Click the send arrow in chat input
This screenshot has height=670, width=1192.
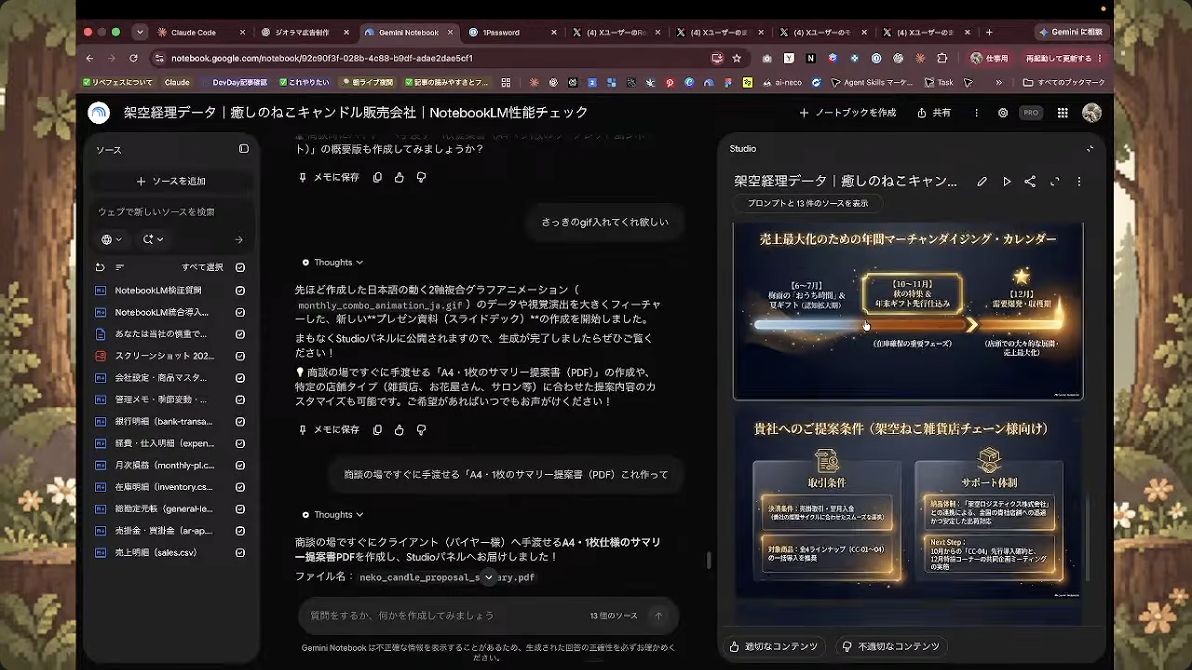click(x=658, y=615)
